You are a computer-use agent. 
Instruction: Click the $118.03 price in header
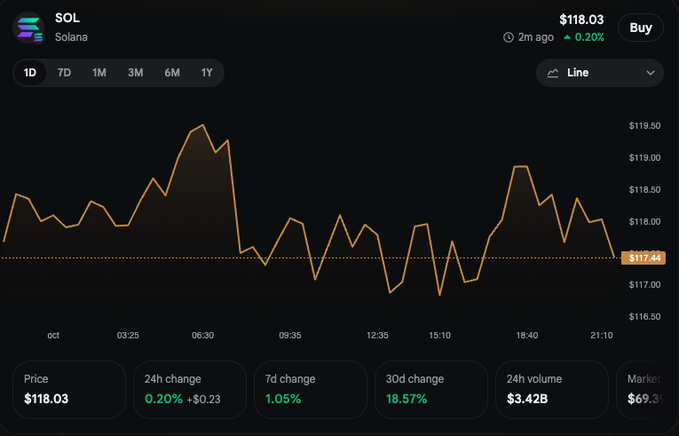pos(581,19)
